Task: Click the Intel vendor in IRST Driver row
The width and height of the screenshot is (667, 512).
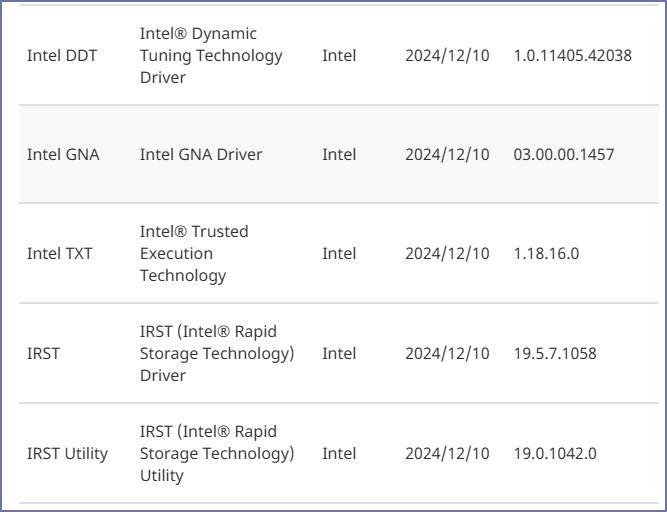Action: (339, 353)
